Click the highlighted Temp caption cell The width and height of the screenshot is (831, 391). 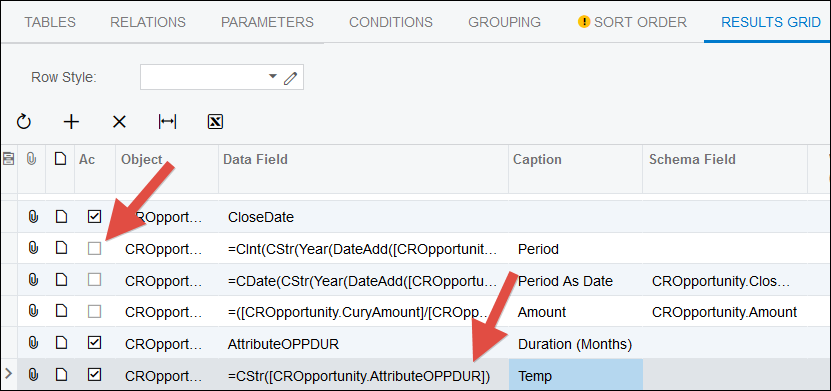point(576,376)
